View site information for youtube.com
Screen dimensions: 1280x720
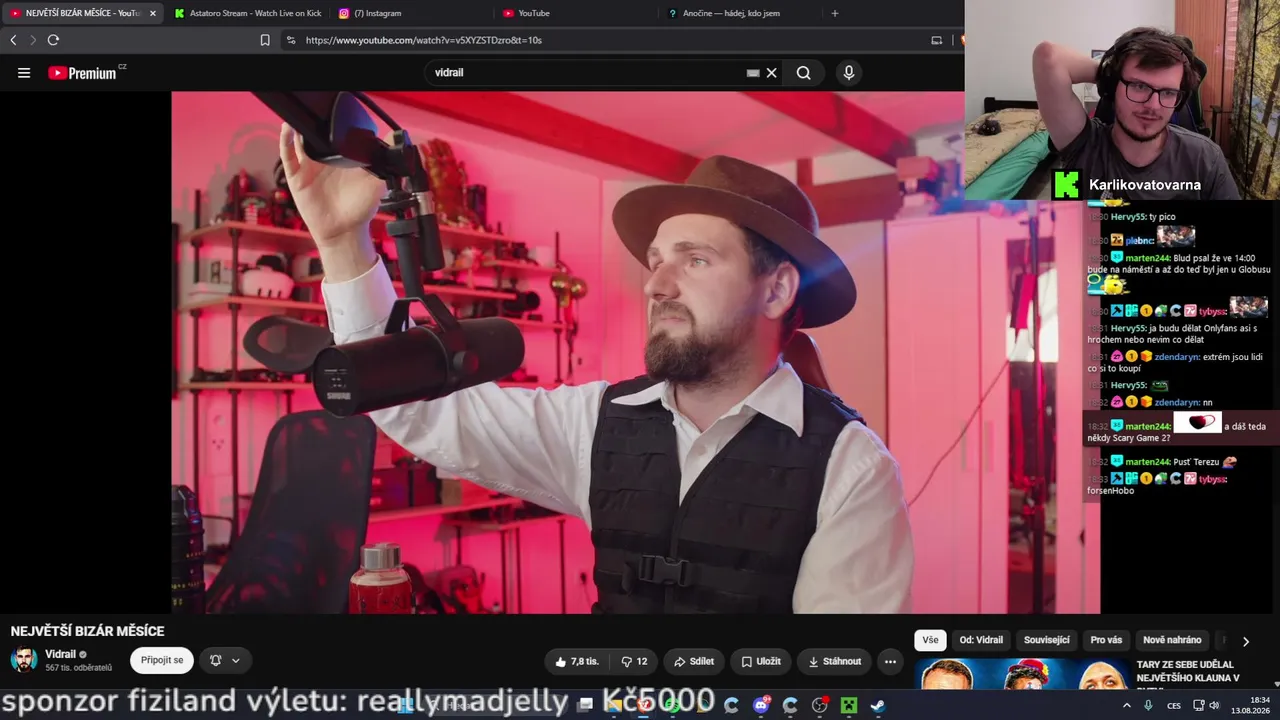point(291,40)
